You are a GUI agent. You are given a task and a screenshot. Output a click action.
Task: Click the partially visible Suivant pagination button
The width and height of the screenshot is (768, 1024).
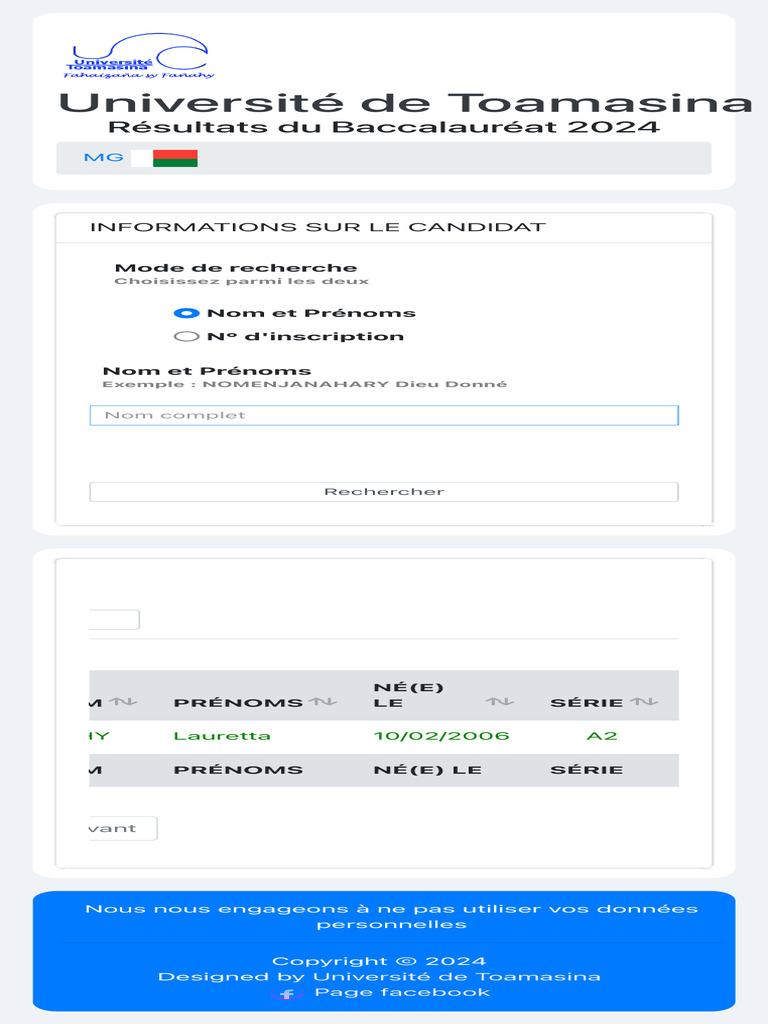122,828
